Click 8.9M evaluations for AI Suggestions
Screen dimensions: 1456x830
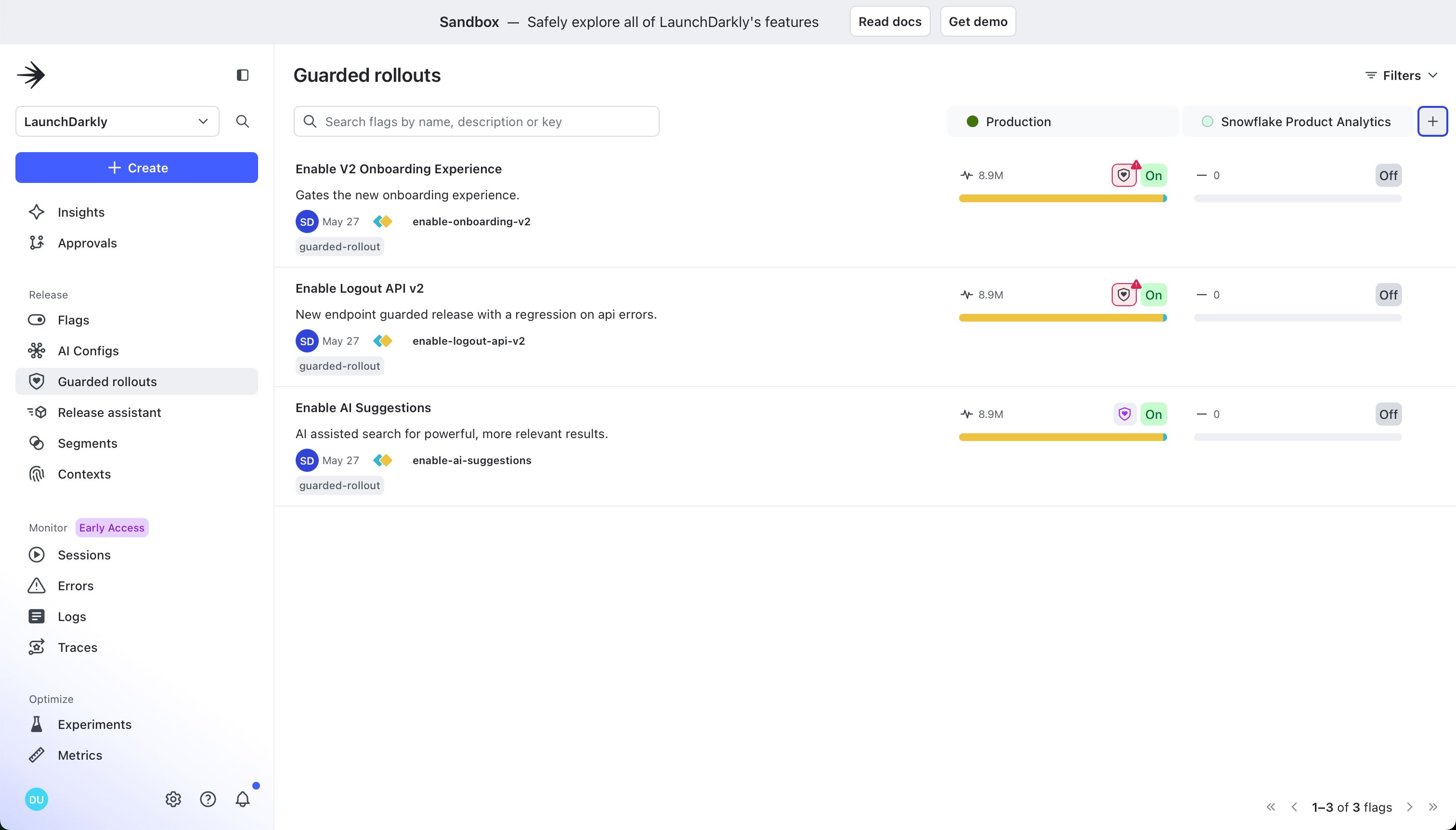(982, 415)
